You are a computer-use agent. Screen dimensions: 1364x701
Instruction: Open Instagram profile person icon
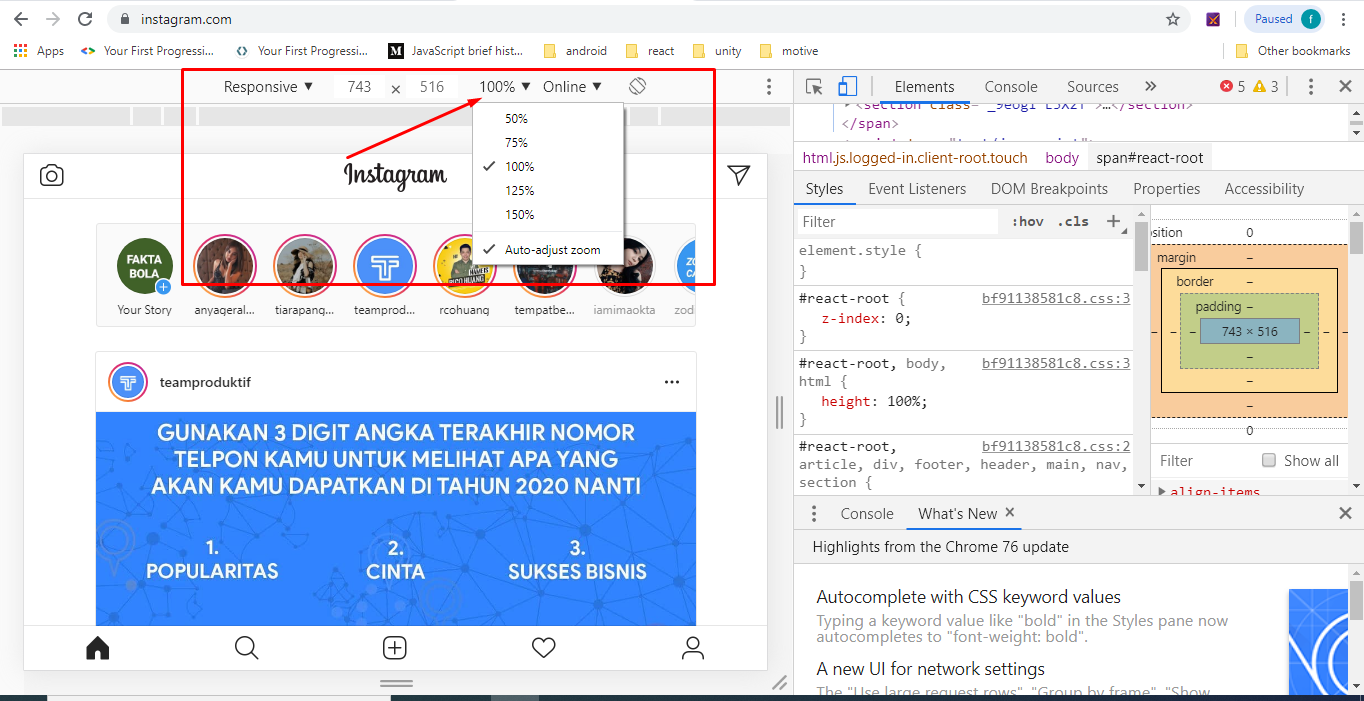(693, 648)
